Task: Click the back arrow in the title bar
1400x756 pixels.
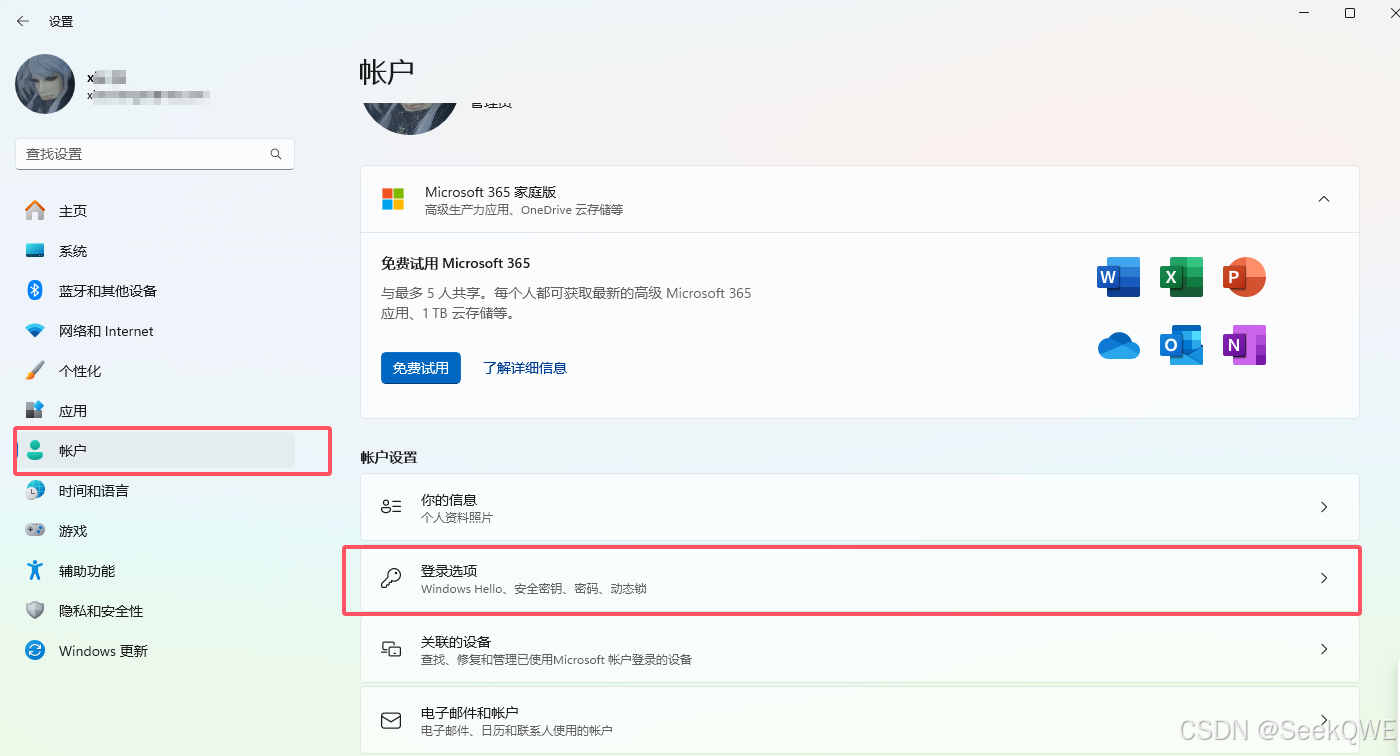Action: click(23, 20)
